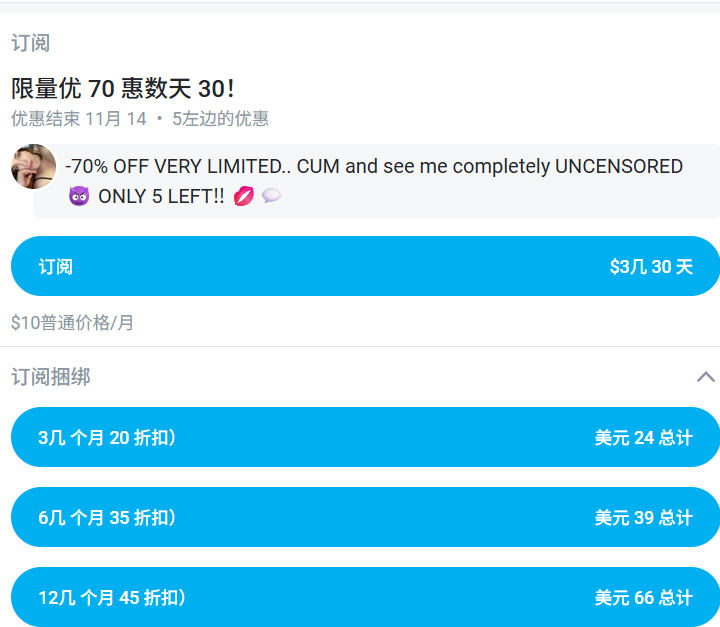
Task: Click the 5左边的优惠 remaining offers text
Action: (220, 119)
